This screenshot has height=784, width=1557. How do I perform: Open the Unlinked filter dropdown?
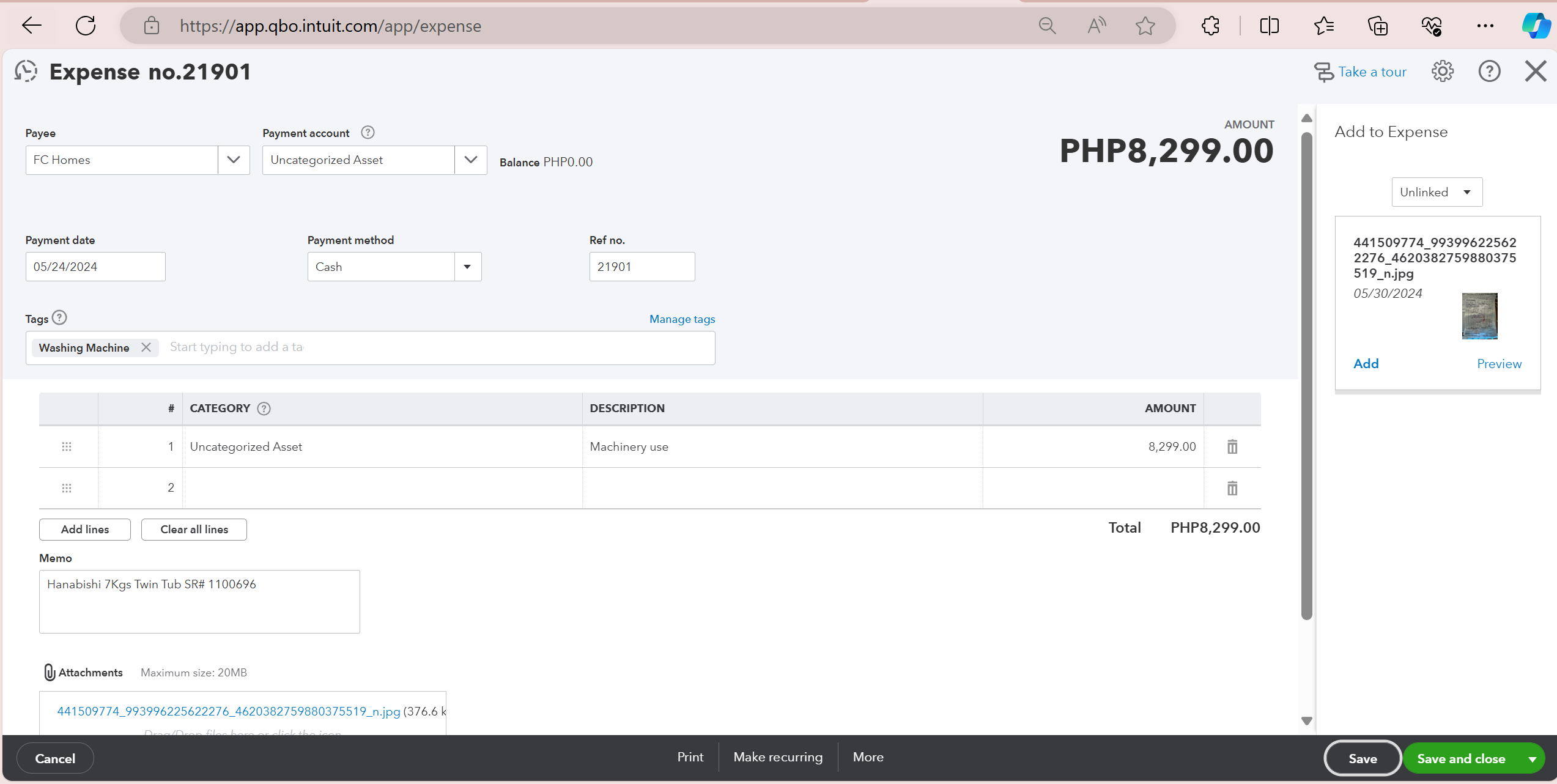[1437, 193]
